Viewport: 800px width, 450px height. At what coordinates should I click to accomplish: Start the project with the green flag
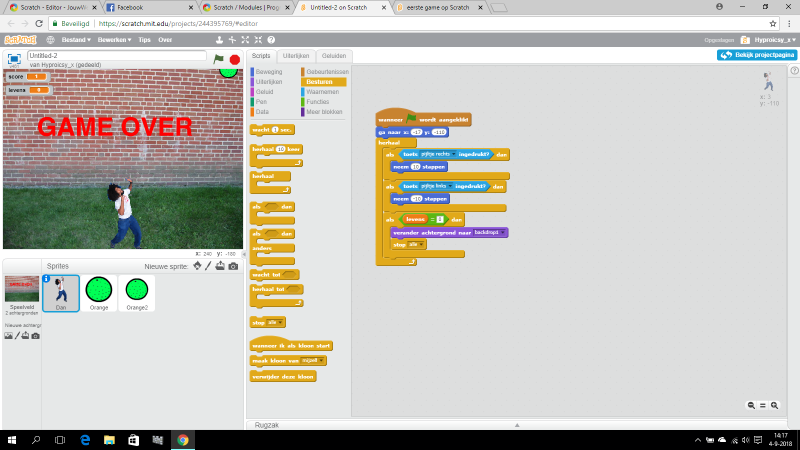tap(218, 59)
